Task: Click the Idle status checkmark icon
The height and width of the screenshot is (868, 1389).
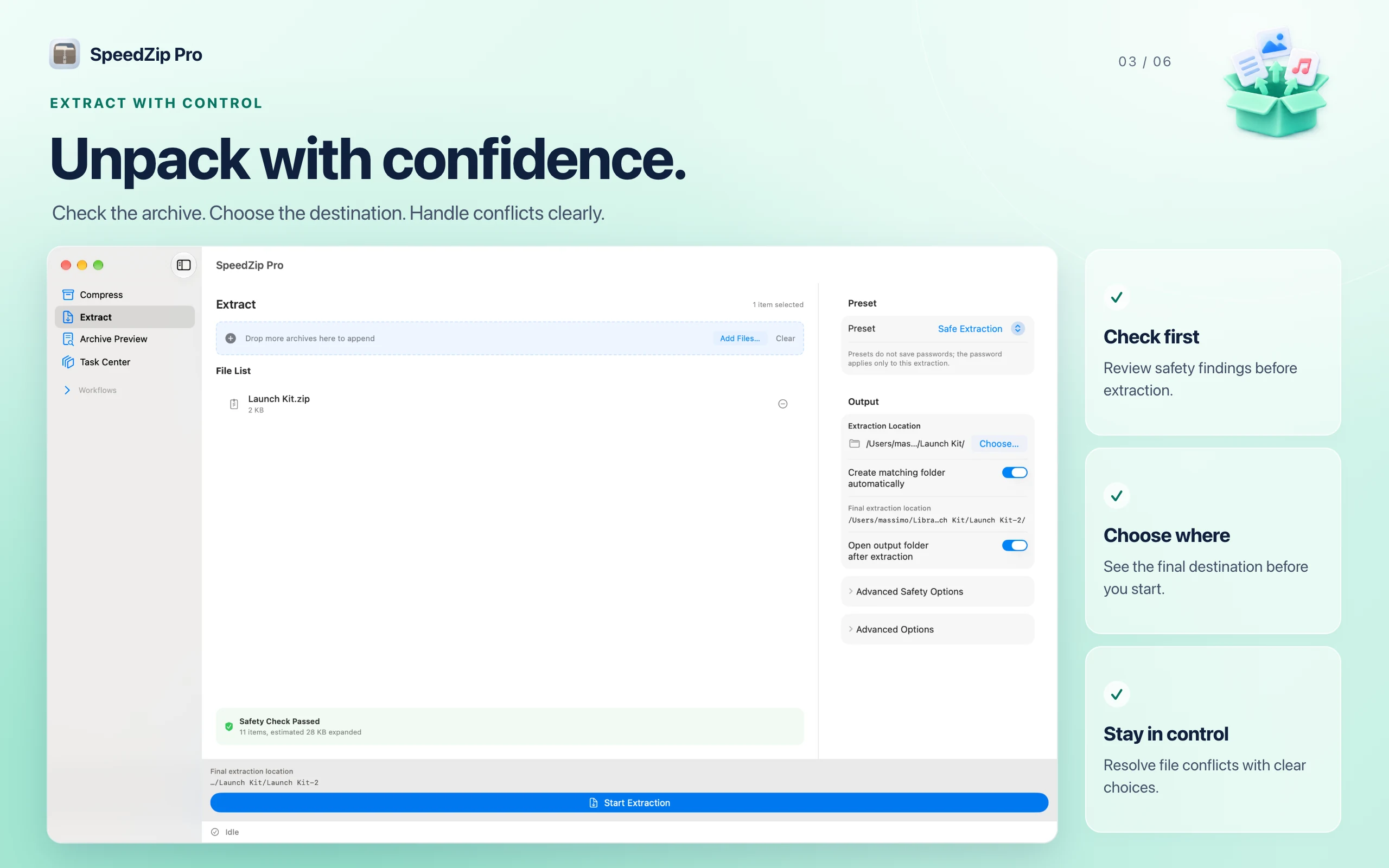Action: (215, 832)
